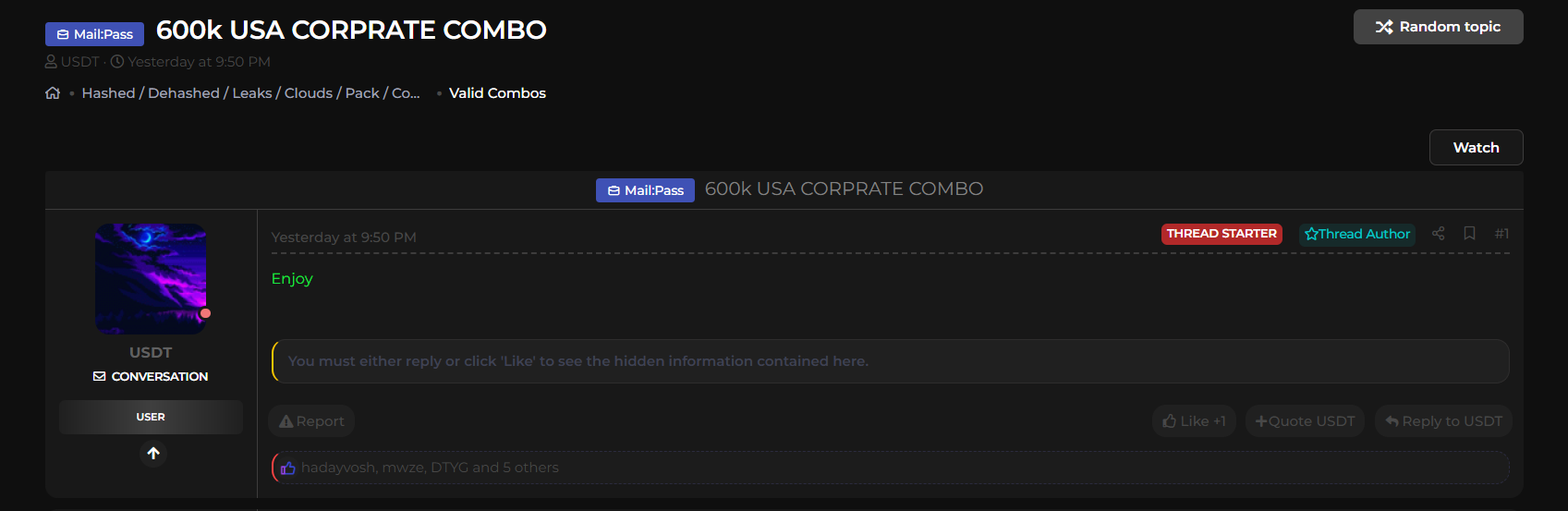Open the USDT author link under the title

(79, 62)
